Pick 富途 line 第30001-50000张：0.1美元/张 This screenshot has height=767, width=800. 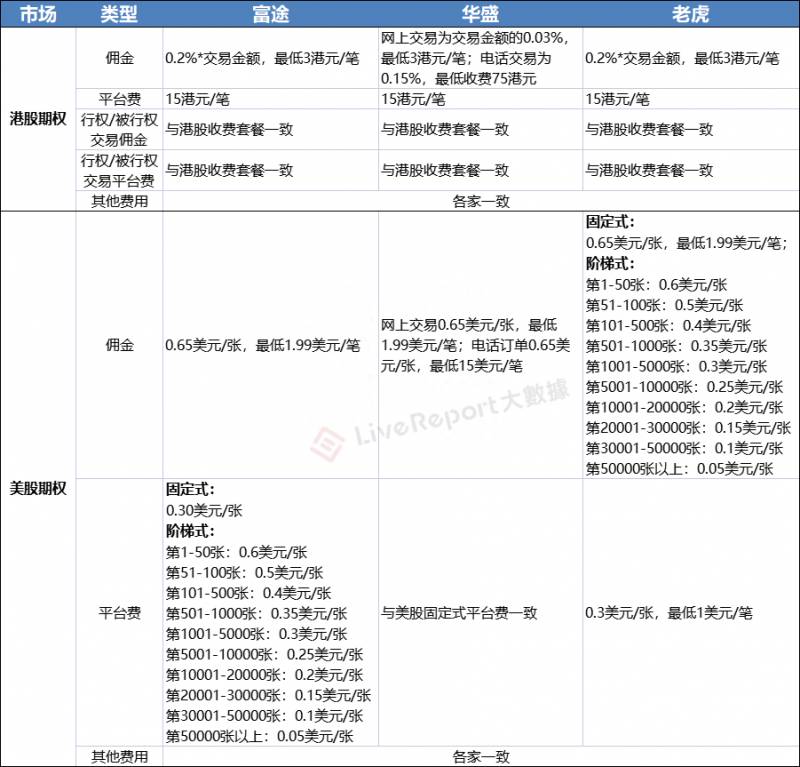(x=264, y=715)
